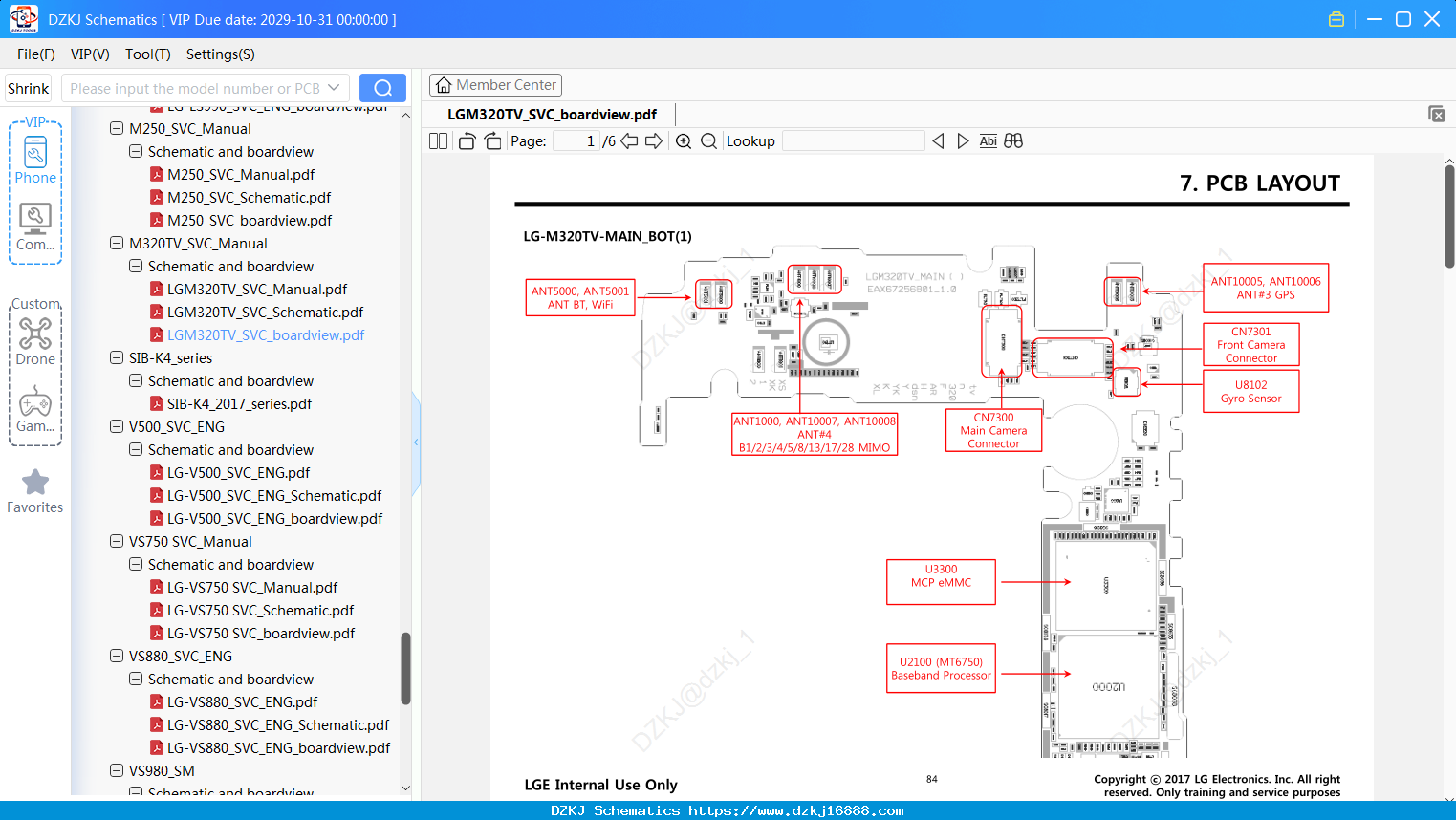
Task: Collapse the M320TV_SVC_Manual tree node
Action: [117, 243]
